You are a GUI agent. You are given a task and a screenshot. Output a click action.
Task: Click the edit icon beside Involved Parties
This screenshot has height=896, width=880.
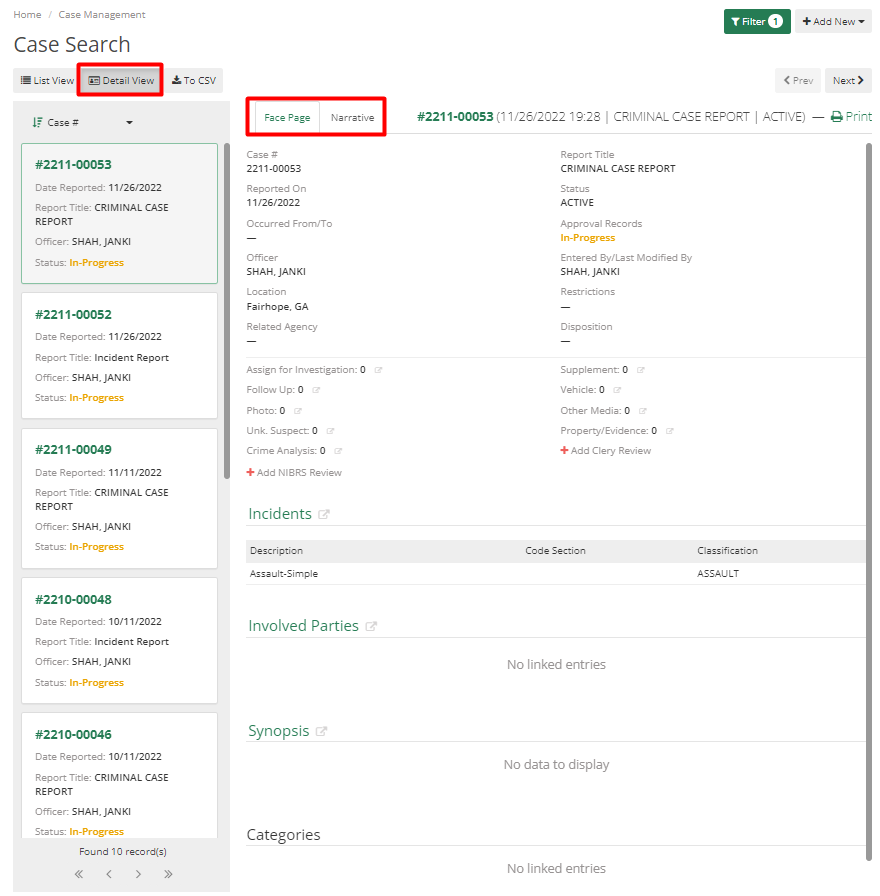pyautogui.click(x=371, y=625)
